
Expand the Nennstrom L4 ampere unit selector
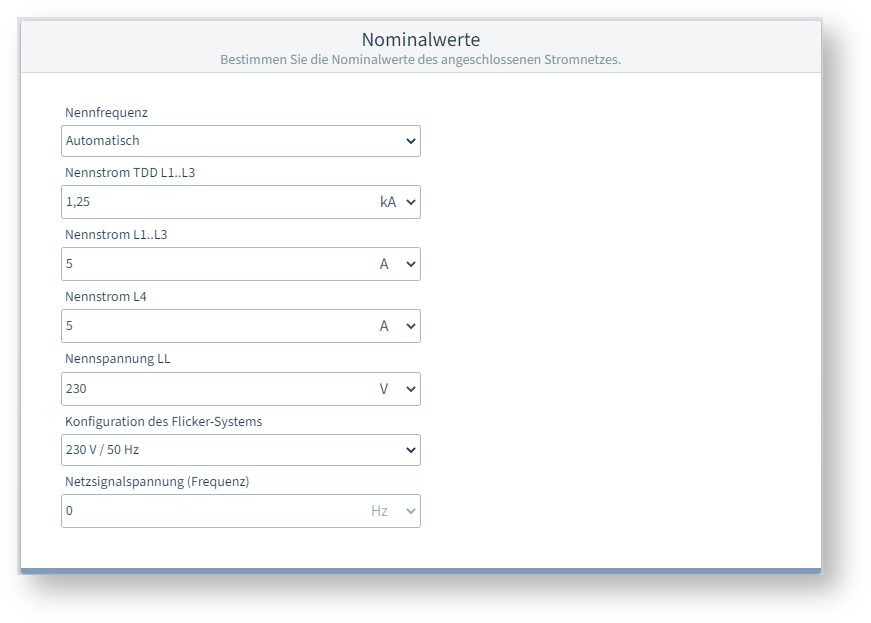pyautogui.click(x=397, y=326)
